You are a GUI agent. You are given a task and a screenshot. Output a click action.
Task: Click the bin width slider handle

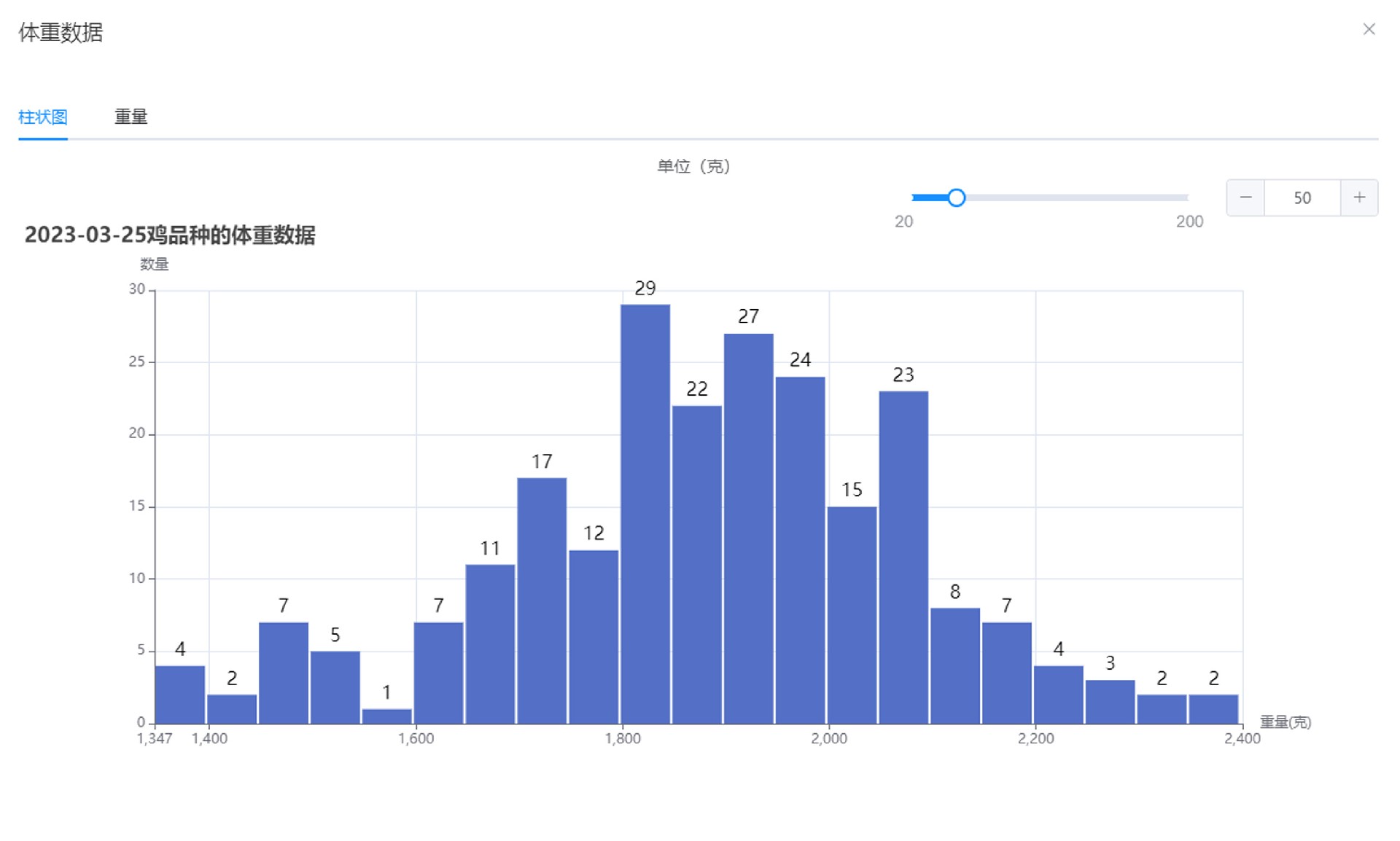956,197
